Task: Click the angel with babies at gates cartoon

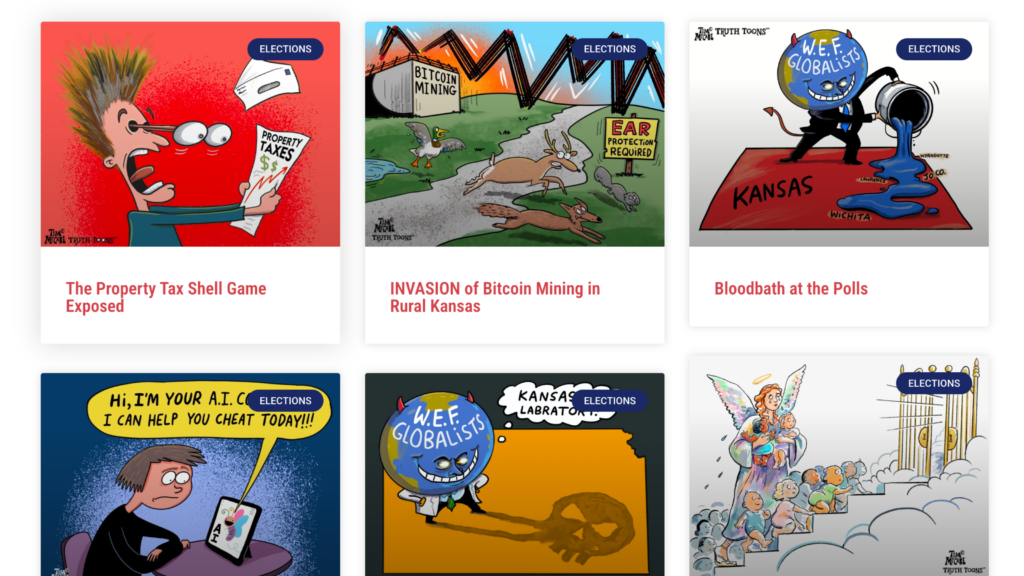Action: 839,466
